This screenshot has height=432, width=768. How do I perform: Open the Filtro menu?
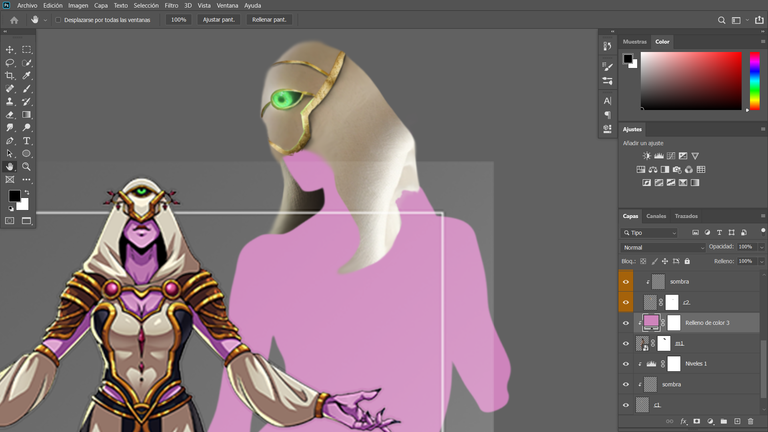pyautogui.click(x=171, y=5)
